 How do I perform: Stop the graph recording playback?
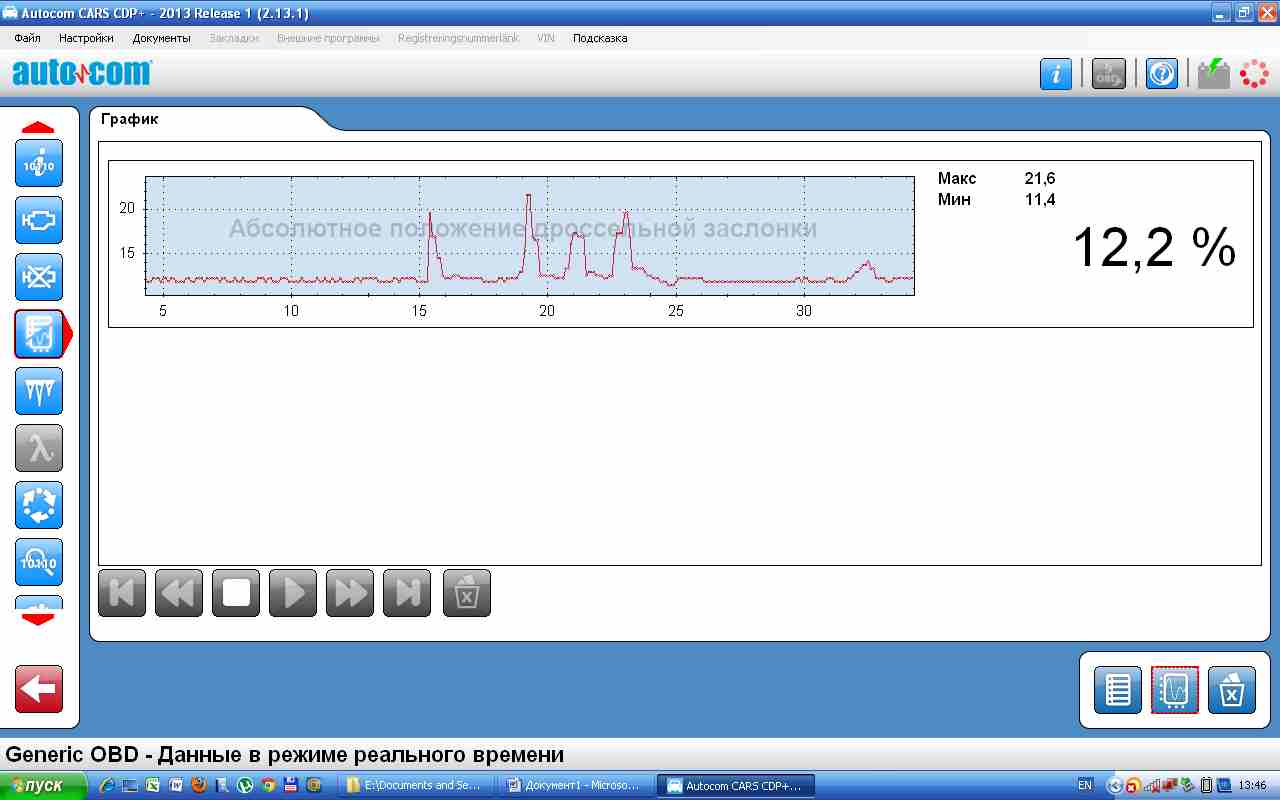[x=236, y=593]
